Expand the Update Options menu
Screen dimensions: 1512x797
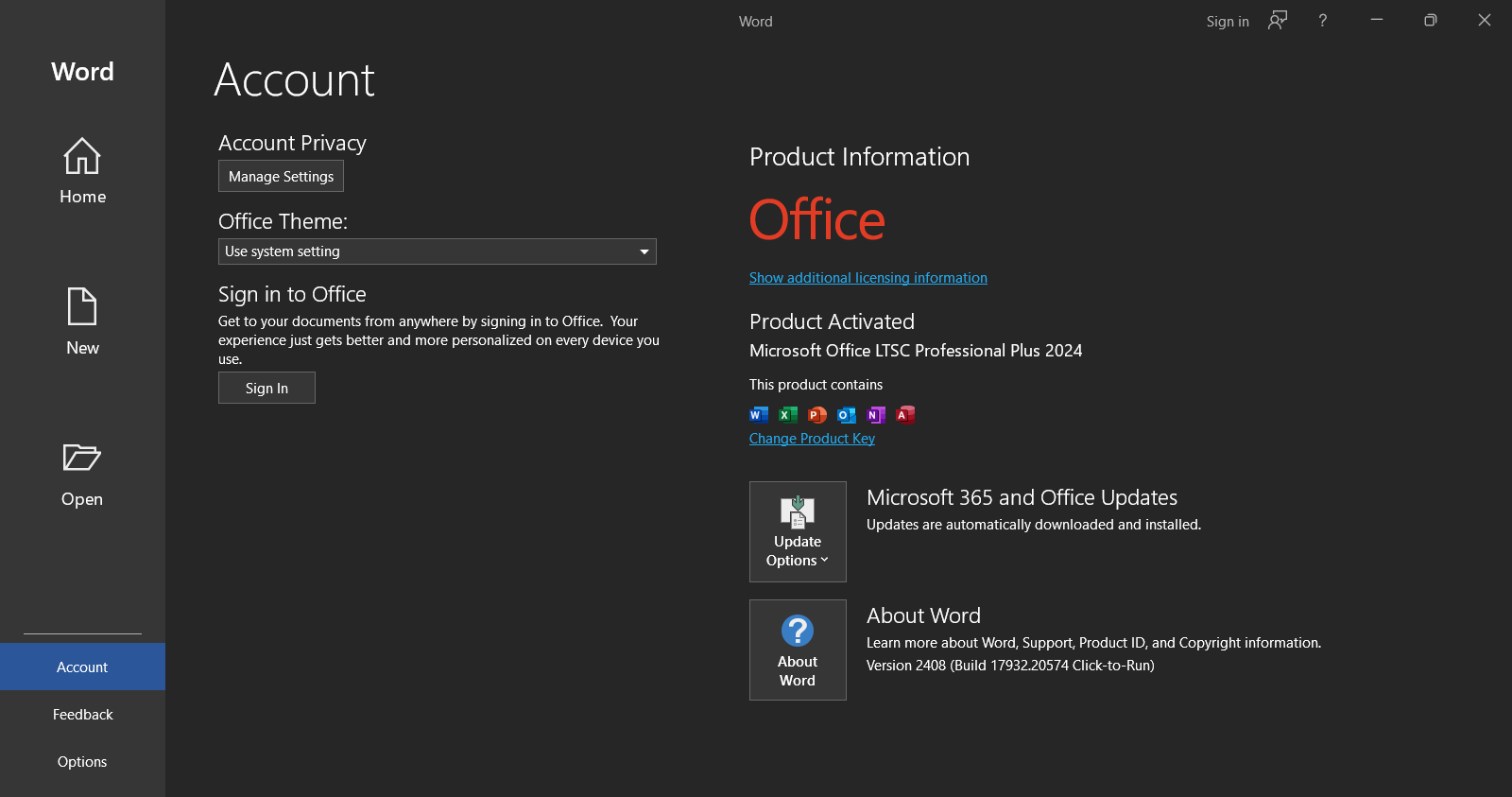[798, 531]
